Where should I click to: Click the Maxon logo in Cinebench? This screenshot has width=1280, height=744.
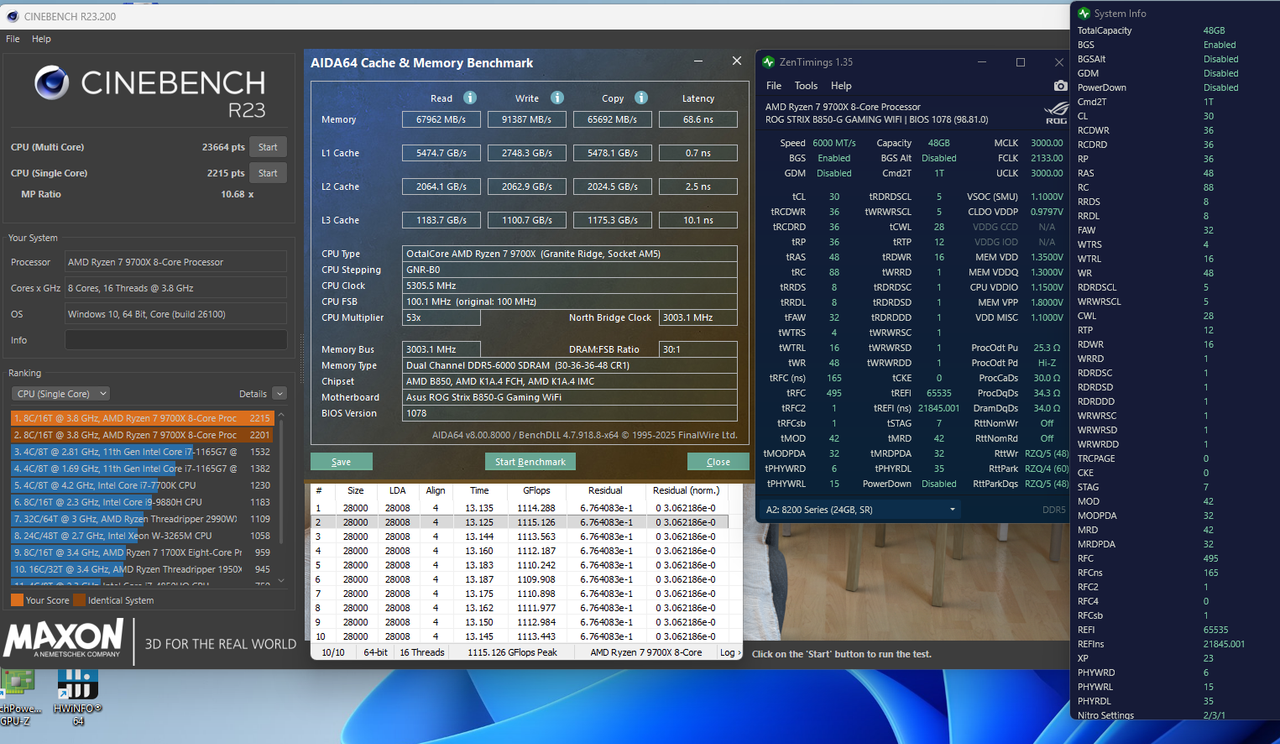tap(62, 638)
